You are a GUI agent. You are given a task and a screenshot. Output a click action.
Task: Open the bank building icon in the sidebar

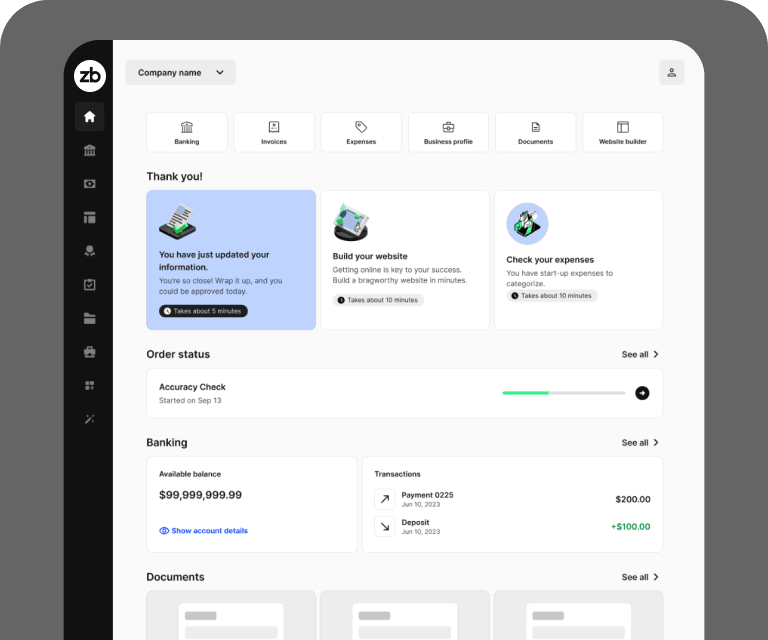[90, 150]
